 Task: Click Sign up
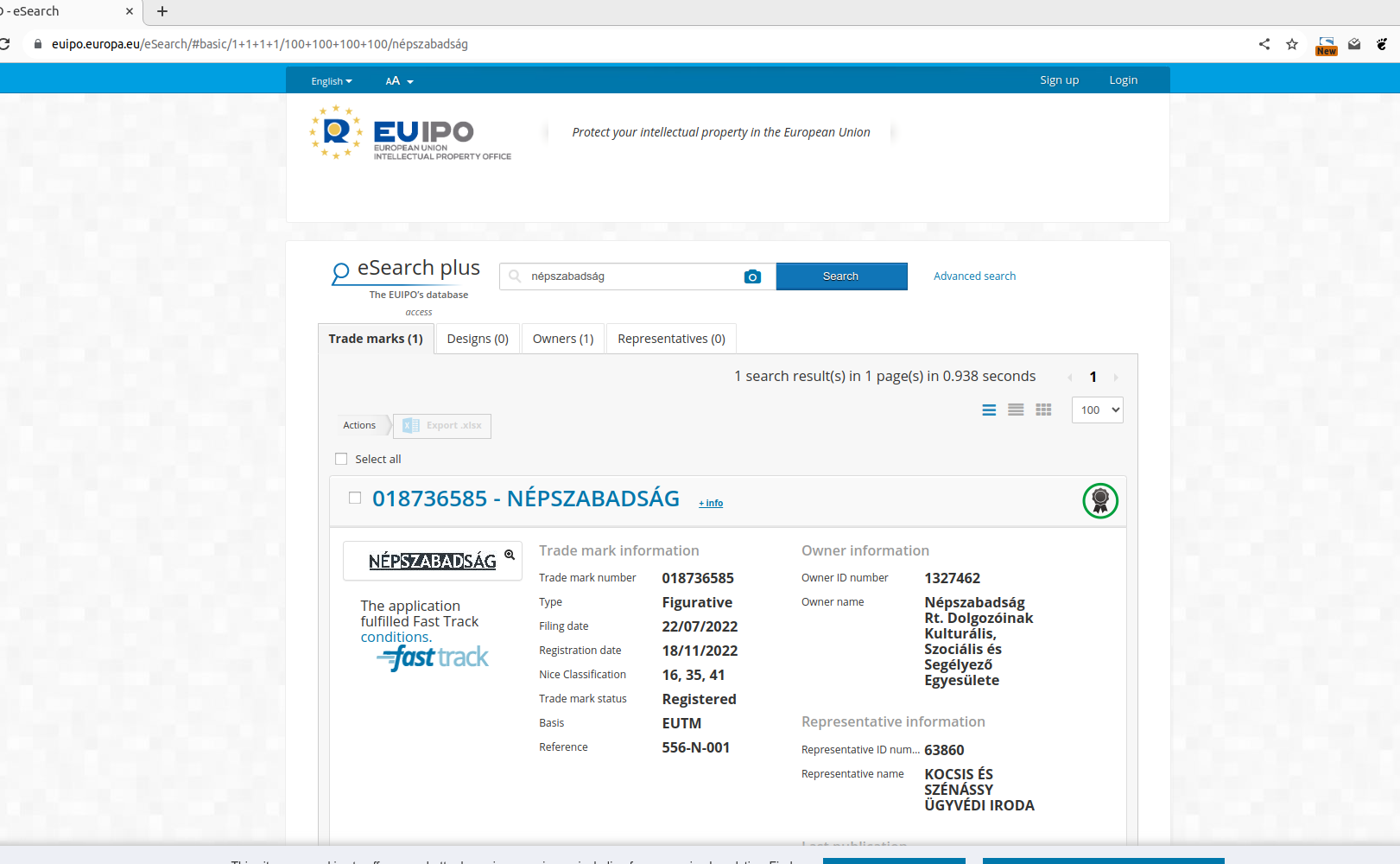coord(1059,80)
